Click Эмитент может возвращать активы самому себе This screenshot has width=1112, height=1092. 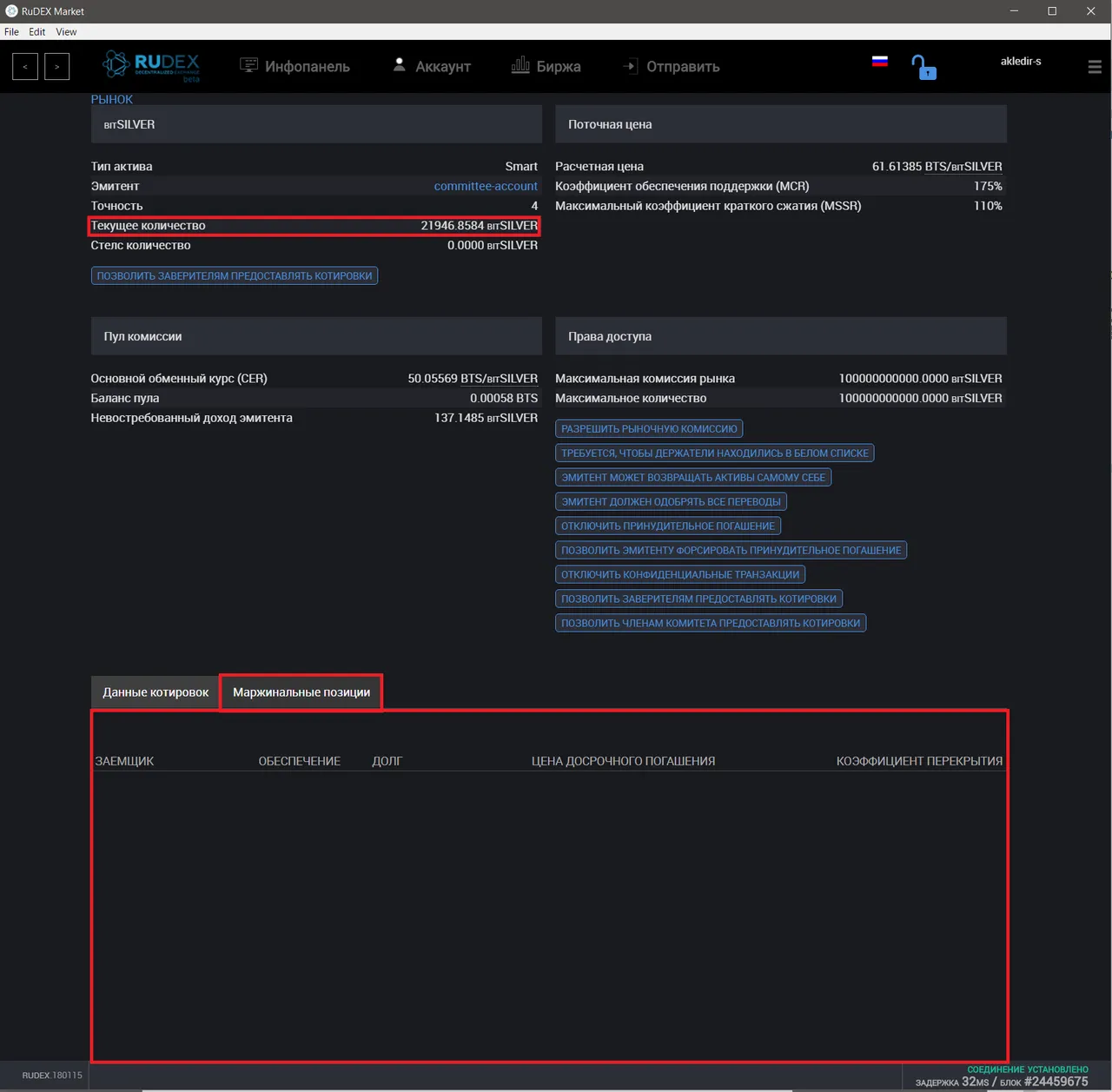coord(693,478)
